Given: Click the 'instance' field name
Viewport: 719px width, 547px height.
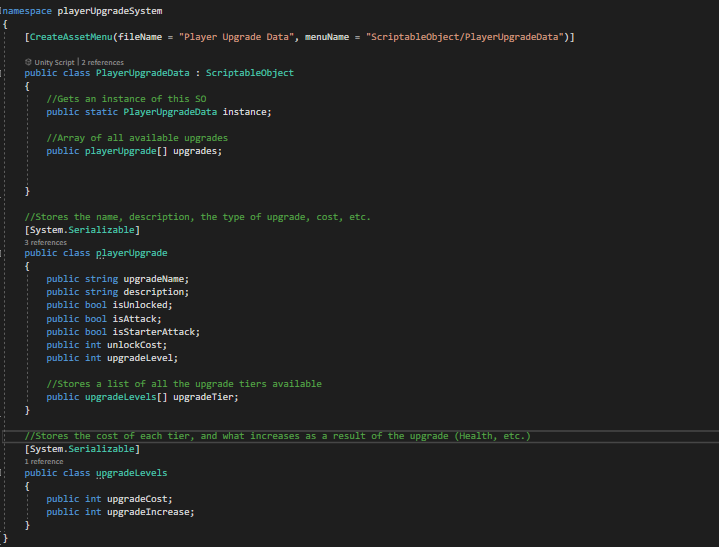Looking at the screenshot, I should click(x=244, y=112).
